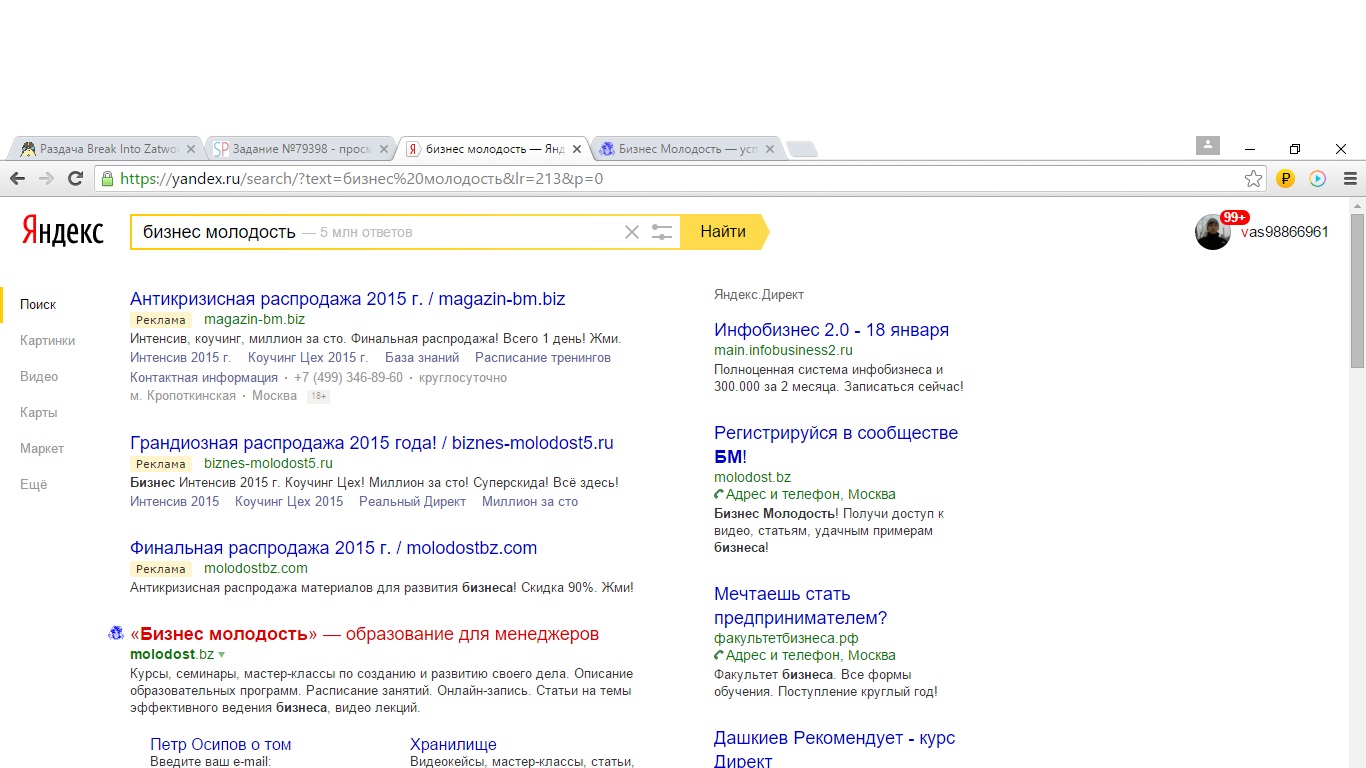Open «Бизнес молодость» — образование для менеджеров result
Image resolution: width=1366 pixels, height=768 pixels.
(365, 634)
